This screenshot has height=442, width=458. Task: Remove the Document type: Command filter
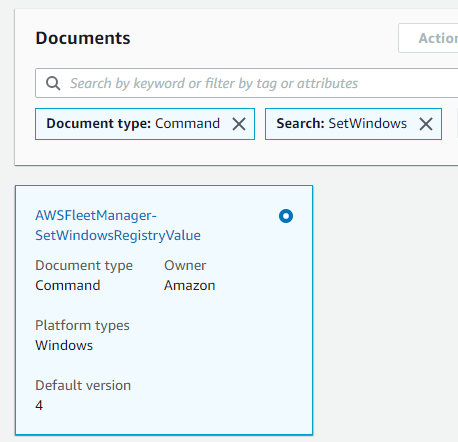(239, 124)
